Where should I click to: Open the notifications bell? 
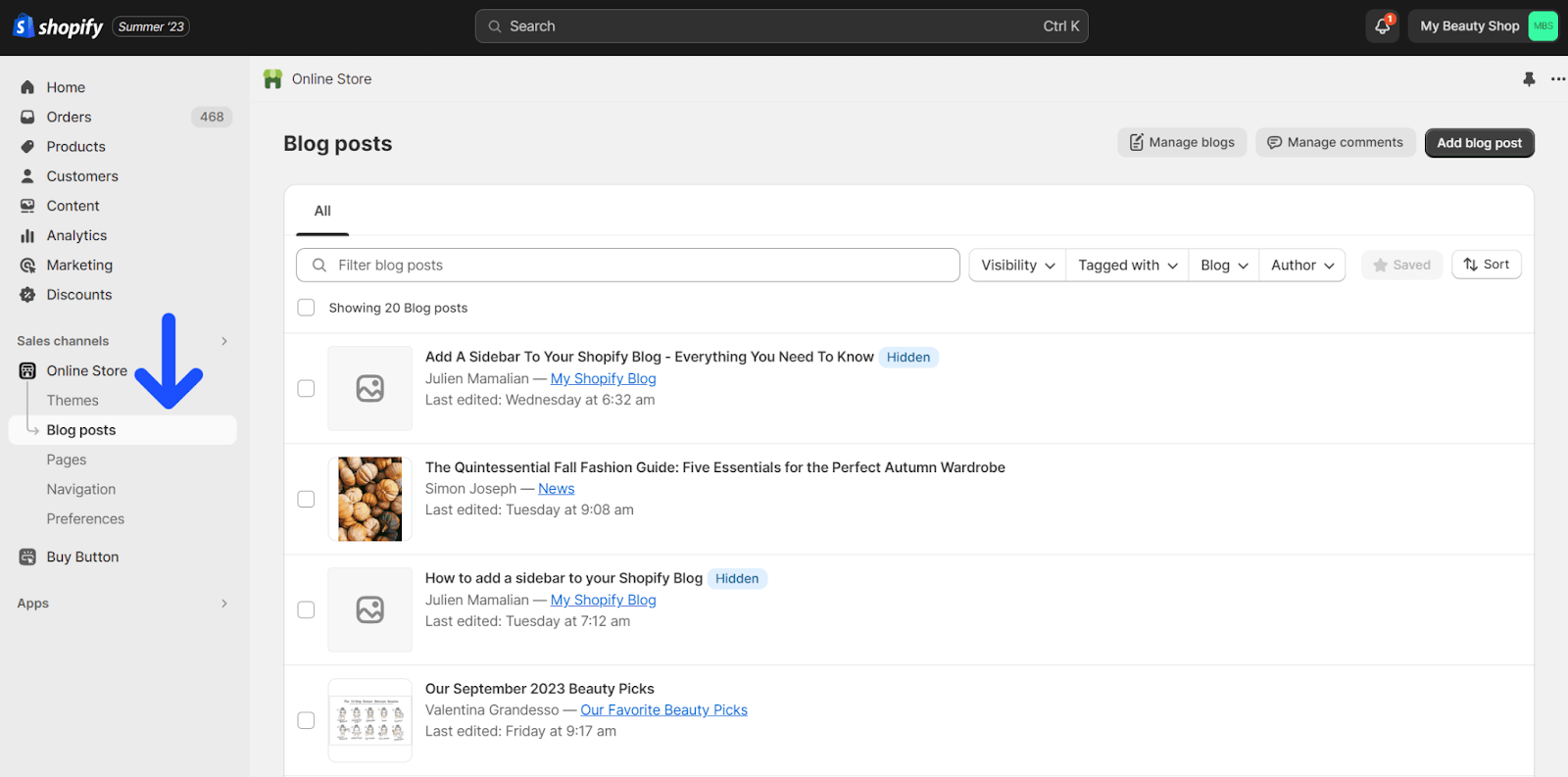point(1383,26)
